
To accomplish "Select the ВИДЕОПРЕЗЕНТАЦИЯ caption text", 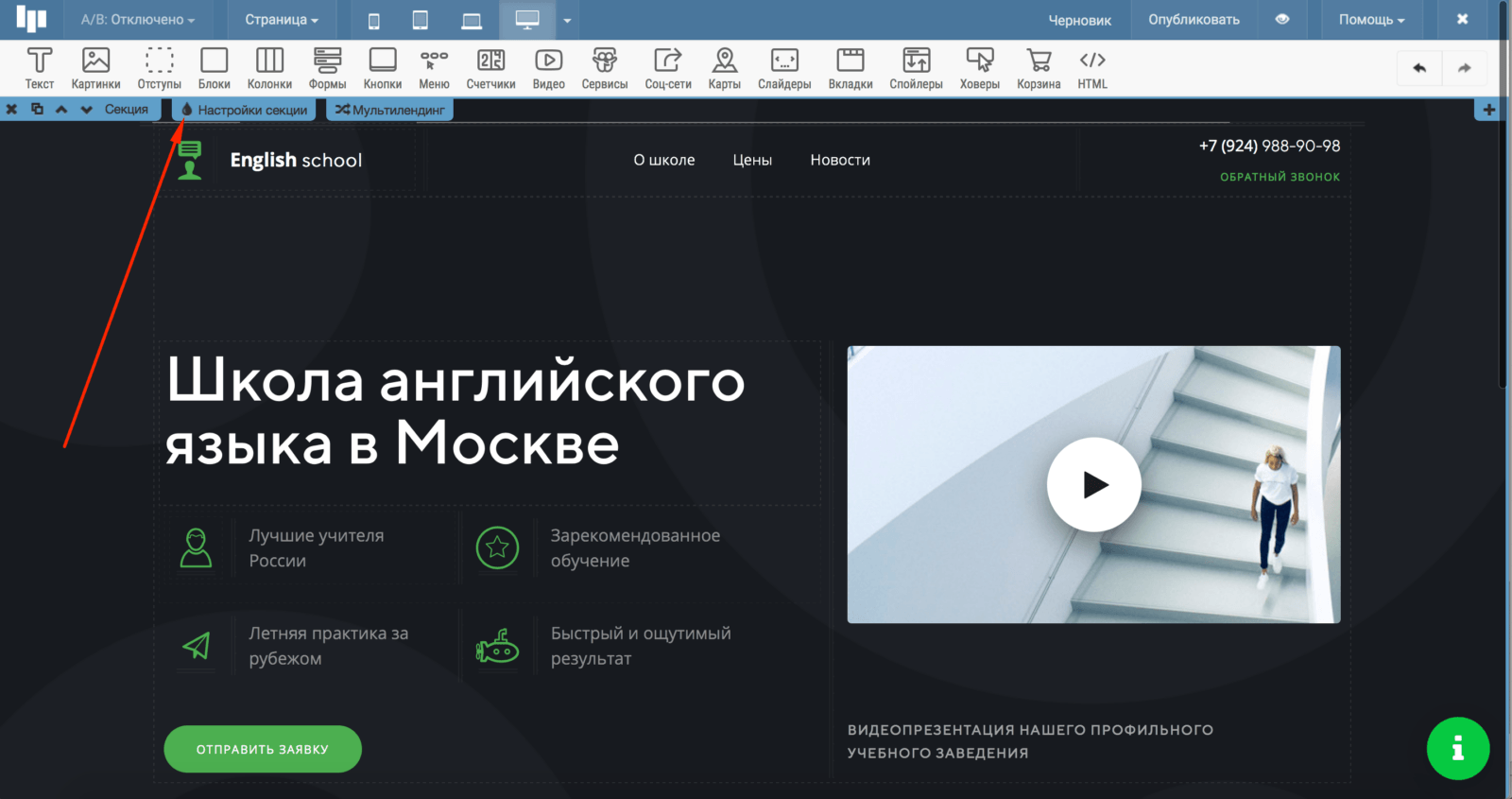I will (x=1030, y=741).
